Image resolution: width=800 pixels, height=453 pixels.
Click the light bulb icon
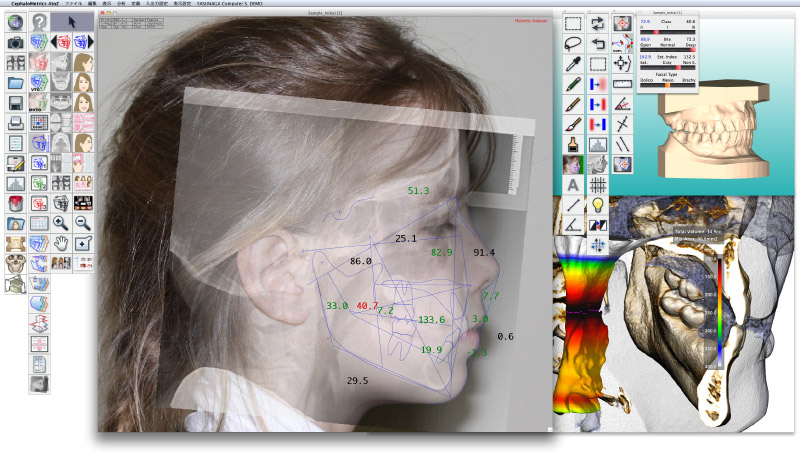[597, 205]
